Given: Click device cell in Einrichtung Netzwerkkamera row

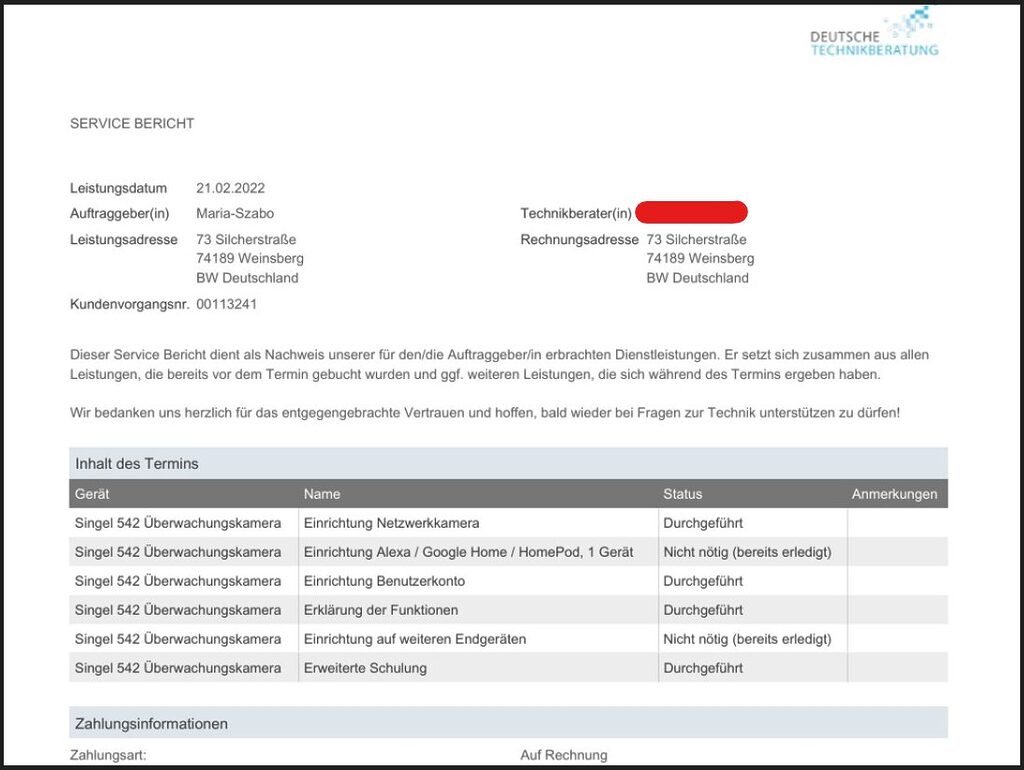Looking at the screenshot, I should pos(184,522).
